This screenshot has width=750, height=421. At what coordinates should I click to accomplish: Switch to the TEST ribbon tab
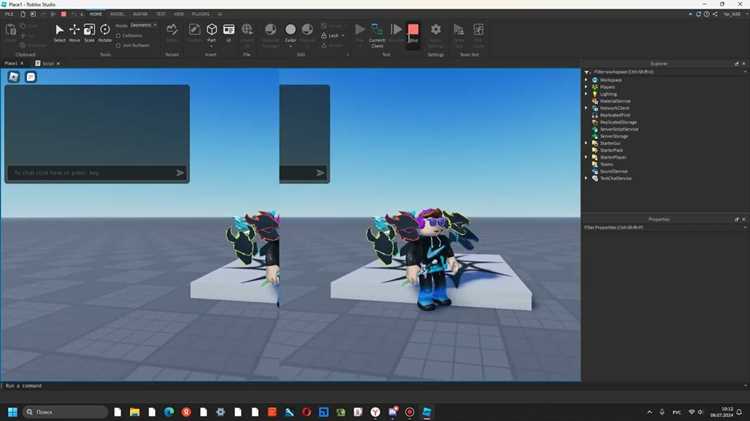click(x=161, y=14)
